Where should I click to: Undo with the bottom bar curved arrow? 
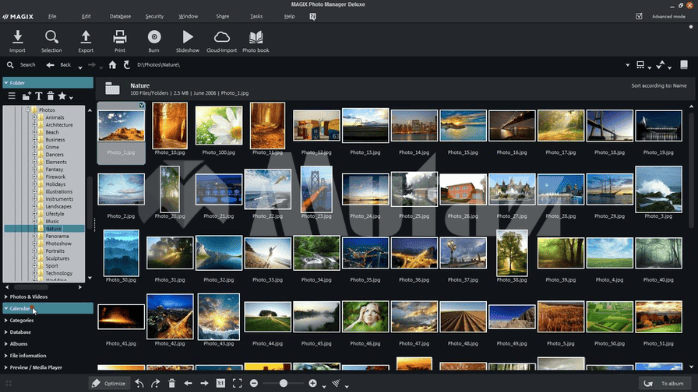[x=139, y=383]
